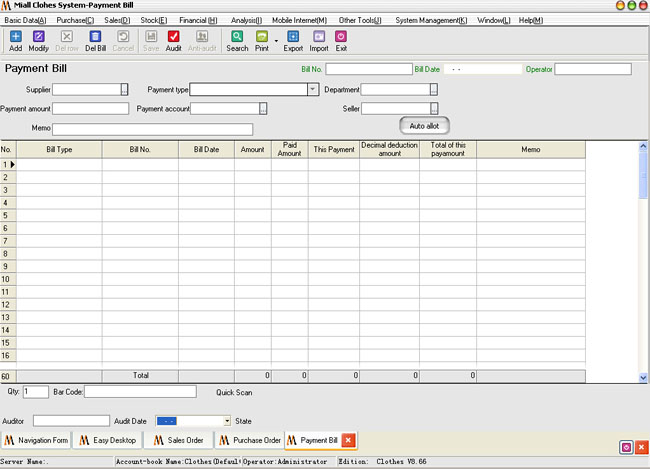Click the grid scrollbar up arrow

[643, 146]
